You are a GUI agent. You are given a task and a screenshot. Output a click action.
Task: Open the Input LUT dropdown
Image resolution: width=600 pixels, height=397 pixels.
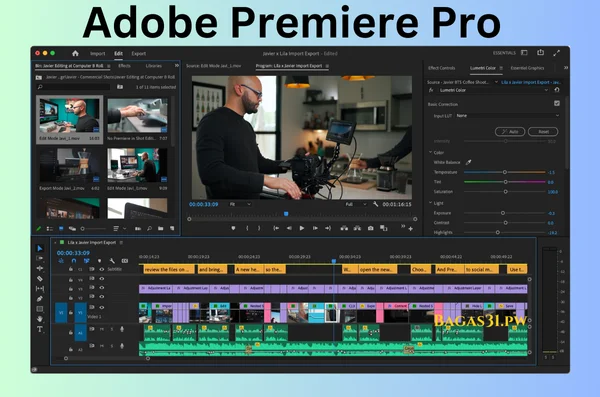tap(507, 116)
